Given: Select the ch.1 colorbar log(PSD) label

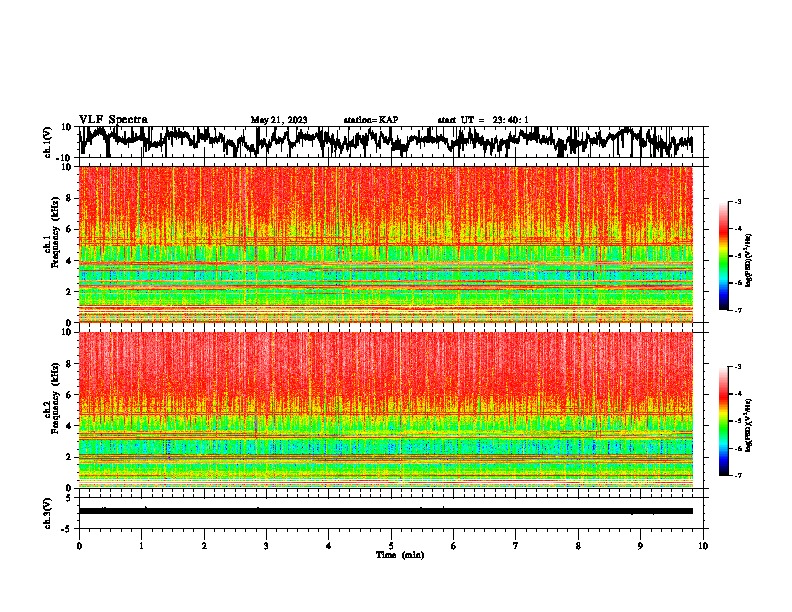Looking at the screenshot, I should click(749, 261).
